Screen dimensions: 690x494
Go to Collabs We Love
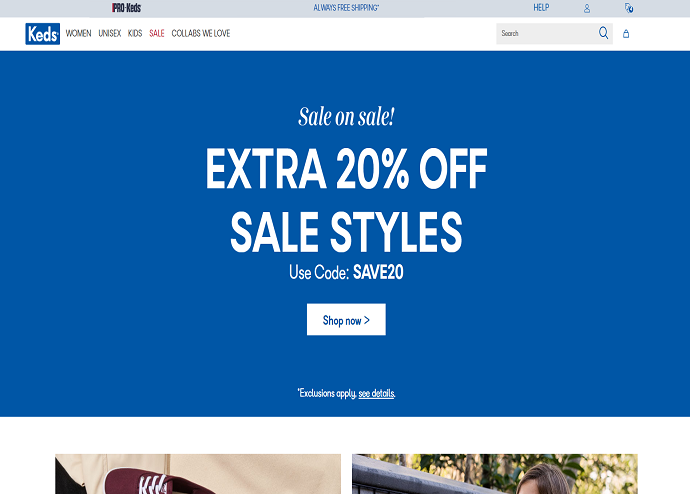click(201, 33)
